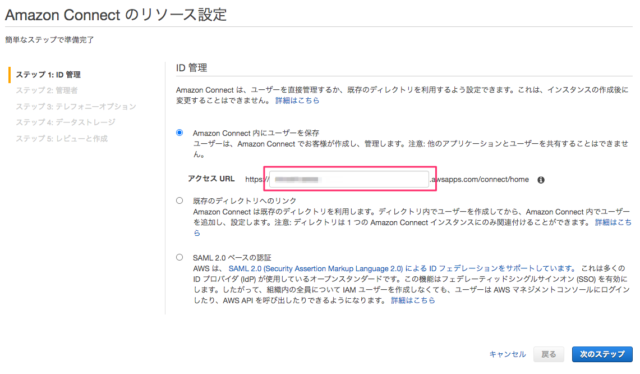Open '詳細はこちら' link in existing directory option
The height and width of the screenshot is (374, 640).
click(x=613, y=223)
